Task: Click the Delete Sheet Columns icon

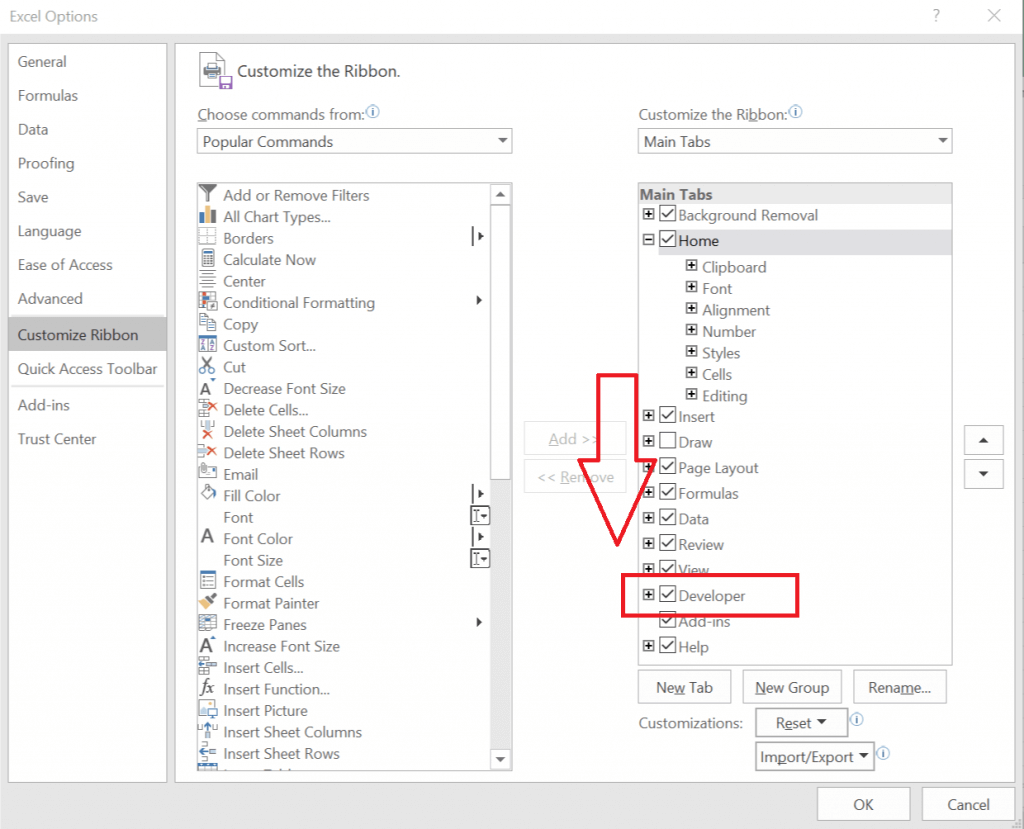Action: point(208,431)
